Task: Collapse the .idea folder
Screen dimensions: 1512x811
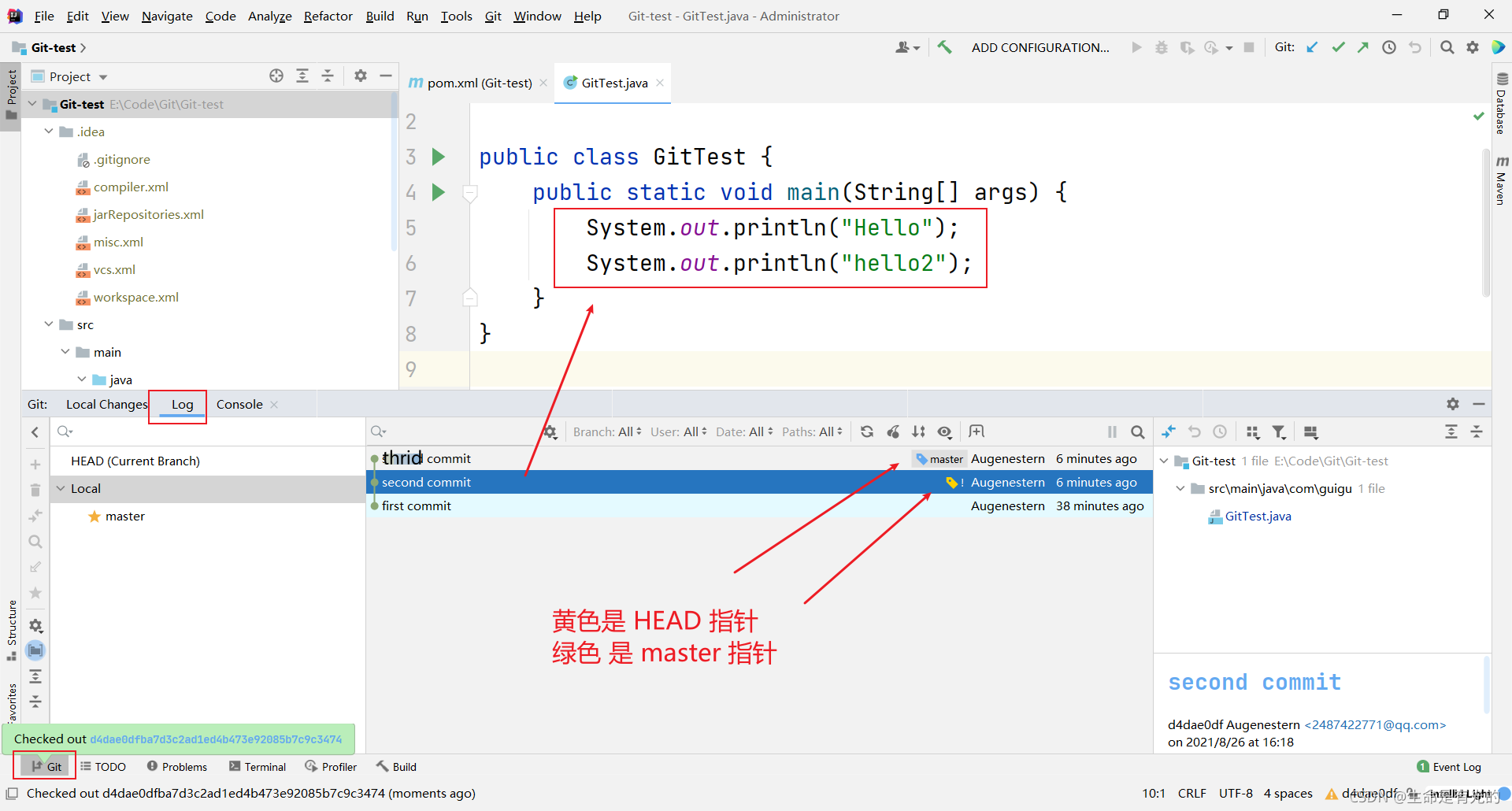Action: [49, 131]
